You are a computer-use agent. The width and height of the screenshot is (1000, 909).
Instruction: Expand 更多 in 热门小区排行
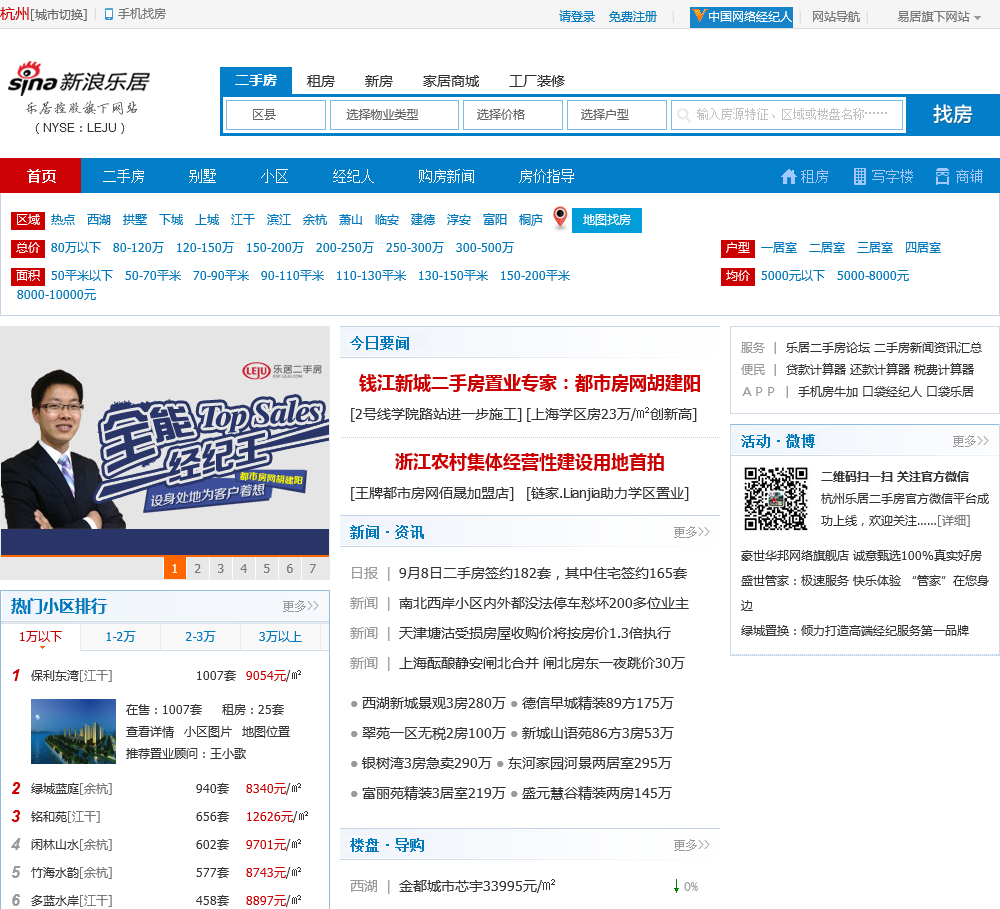pos(300,606)
